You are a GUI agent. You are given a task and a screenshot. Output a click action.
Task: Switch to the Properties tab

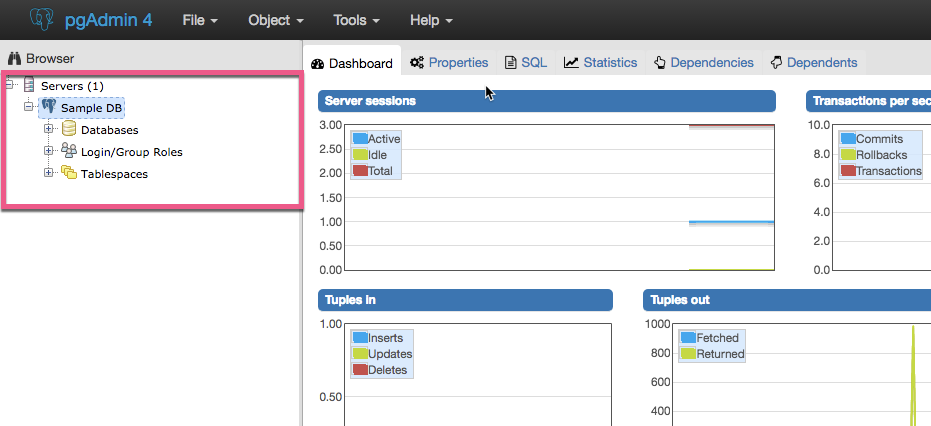[449, 62]
